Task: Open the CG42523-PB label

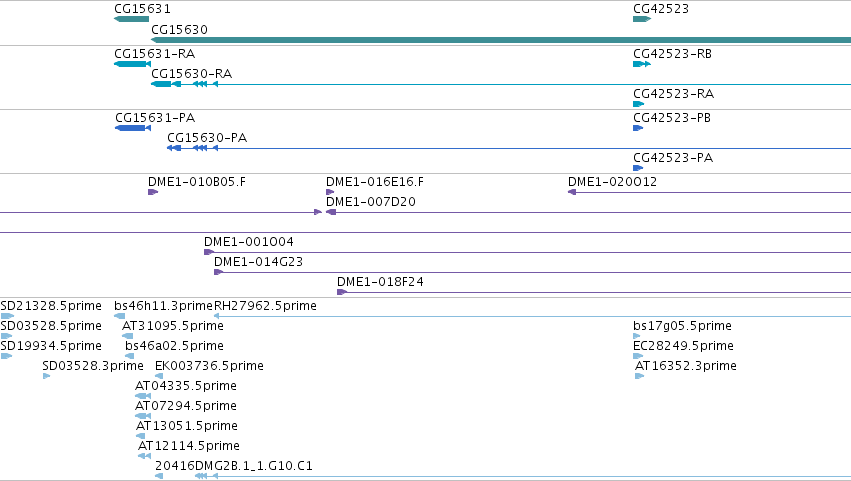Action: (672, 118)
